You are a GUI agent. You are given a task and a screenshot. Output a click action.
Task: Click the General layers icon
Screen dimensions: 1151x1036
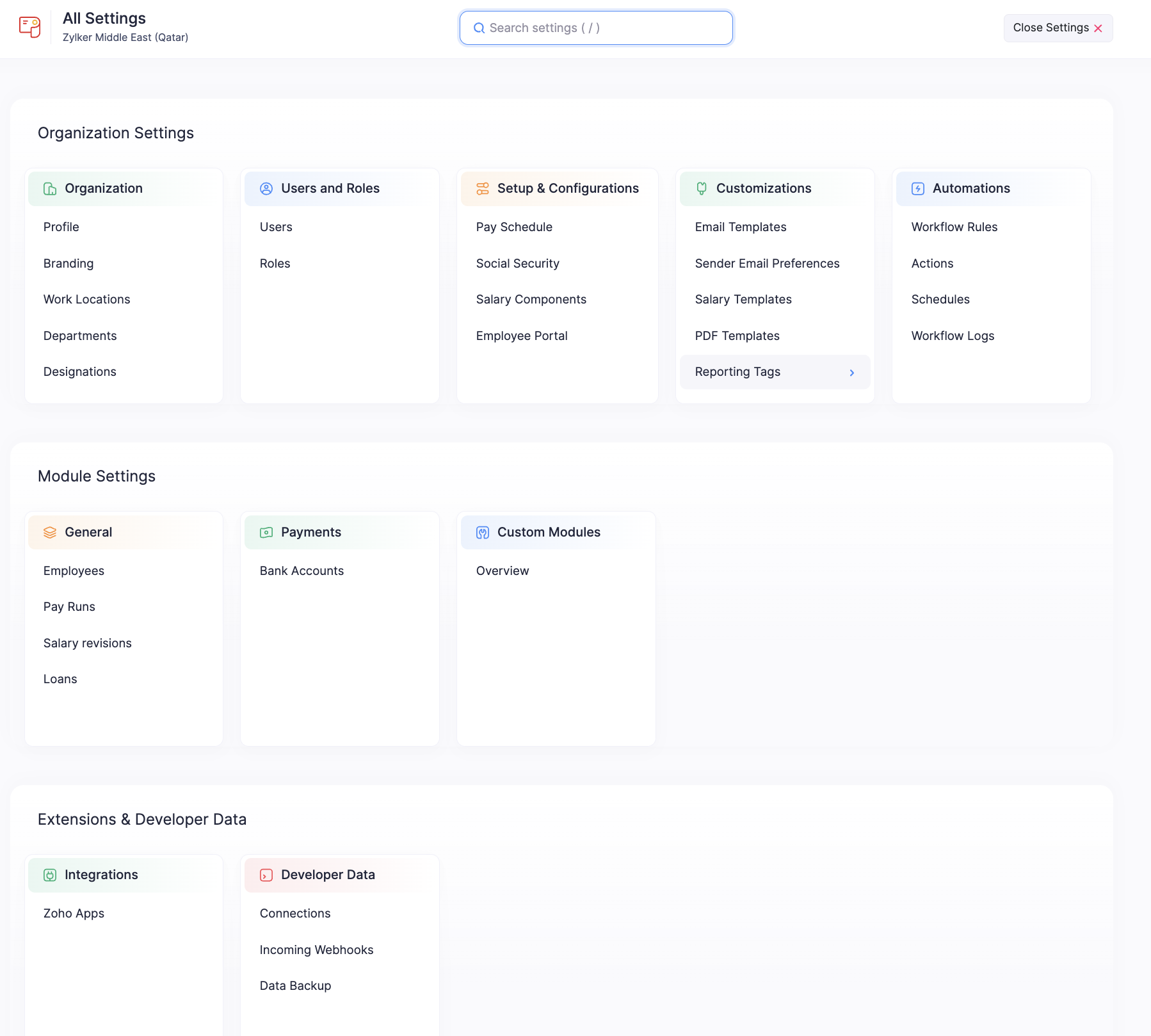50,533
